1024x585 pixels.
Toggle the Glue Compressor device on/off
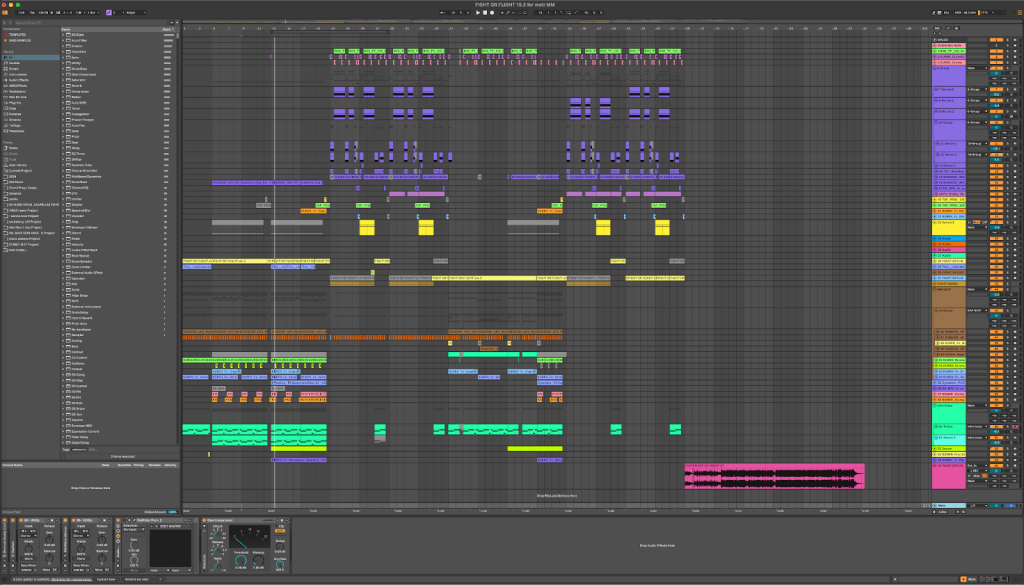[206, 520]
